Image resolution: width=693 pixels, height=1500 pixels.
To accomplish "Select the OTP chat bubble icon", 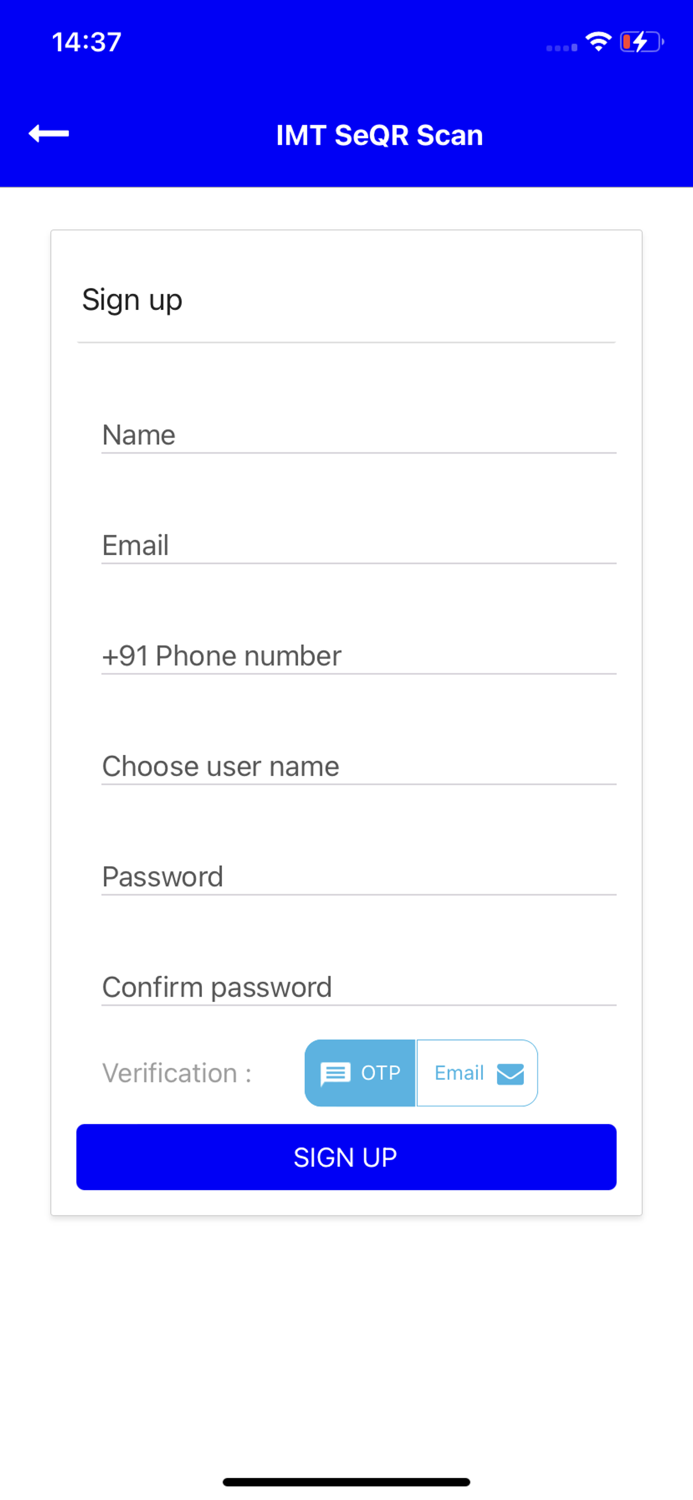I will coord(333,1073).
